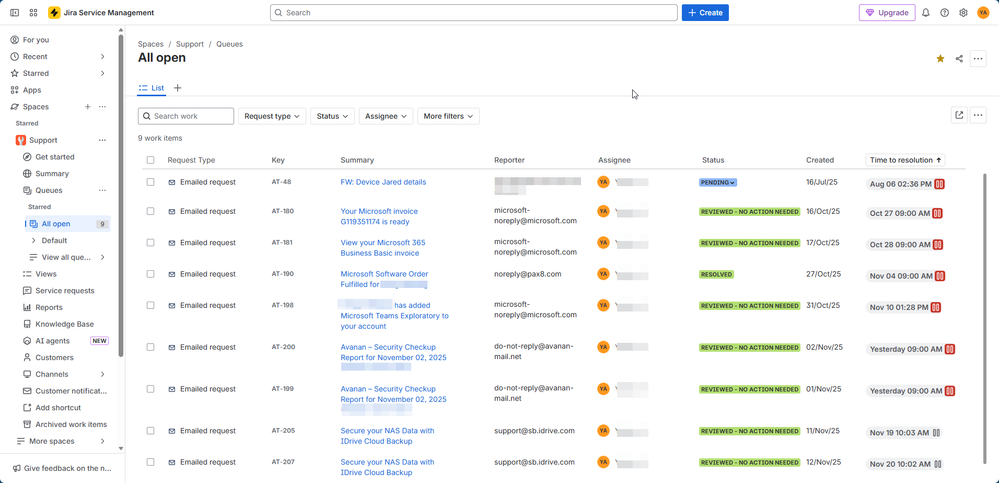
Task: Open the page-level more actions menu
Action: pos(978,59)
